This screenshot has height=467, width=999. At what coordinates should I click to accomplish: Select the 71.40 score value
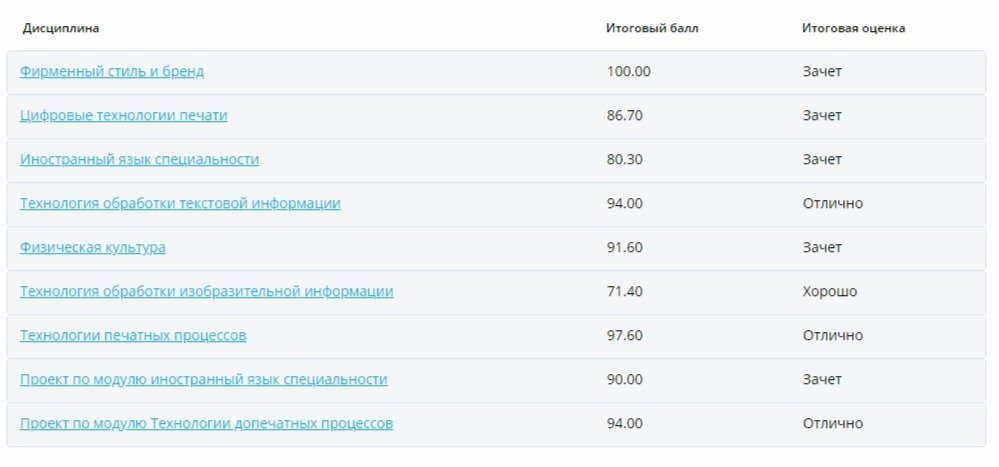tap(624, 292)
